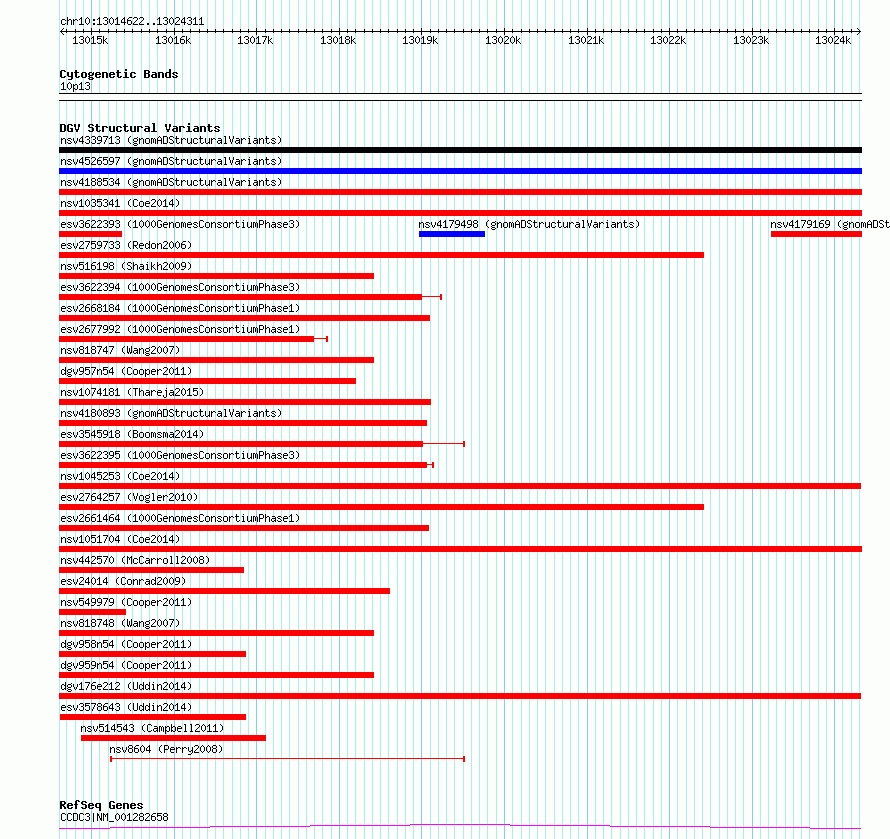
Task: Open nsv1051704 (Coe2014) label
Action: click(x=120, y=539)
